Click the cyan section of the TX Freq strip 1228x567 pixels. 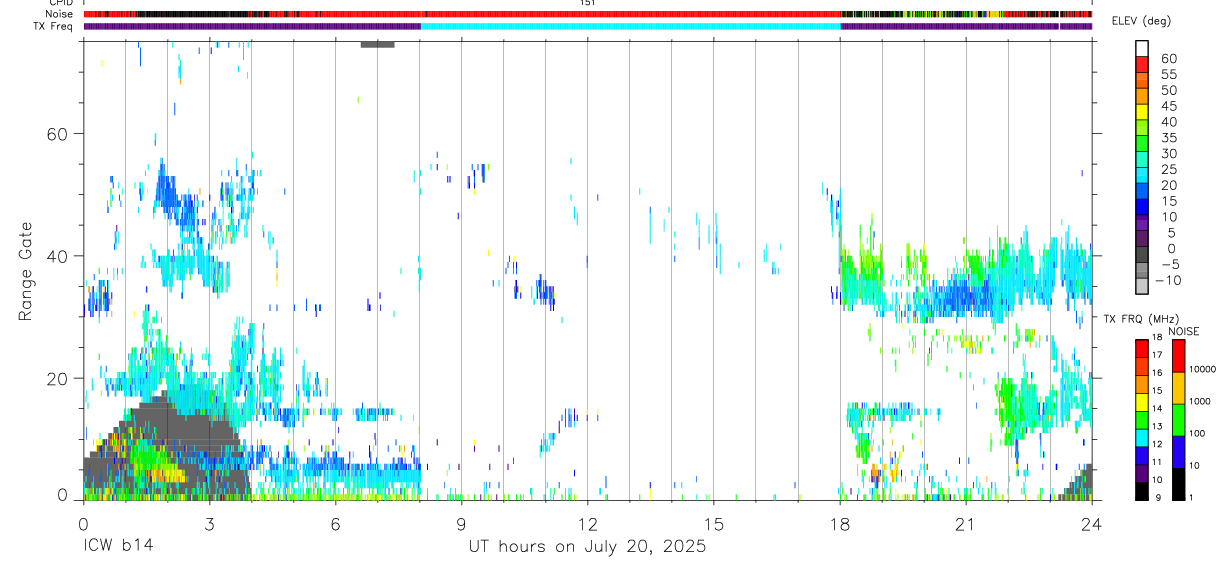pyautogui.click(x=630, y=26)
